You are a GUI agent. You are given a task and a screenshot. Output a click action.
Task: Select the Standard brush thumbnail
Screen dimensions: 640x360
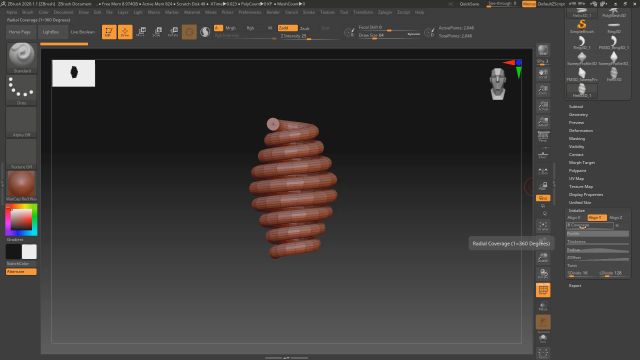point(21,57)
